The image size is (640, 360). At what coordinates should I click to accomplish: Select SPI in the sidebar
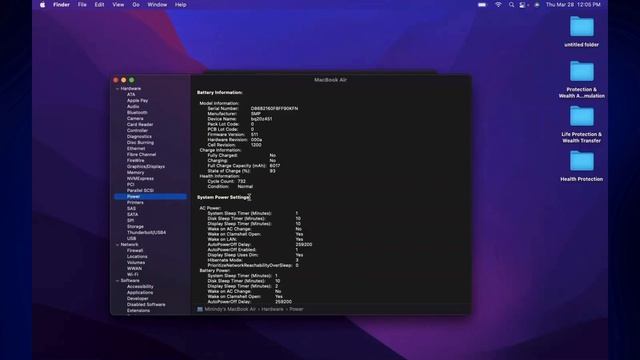click(131, 220)
